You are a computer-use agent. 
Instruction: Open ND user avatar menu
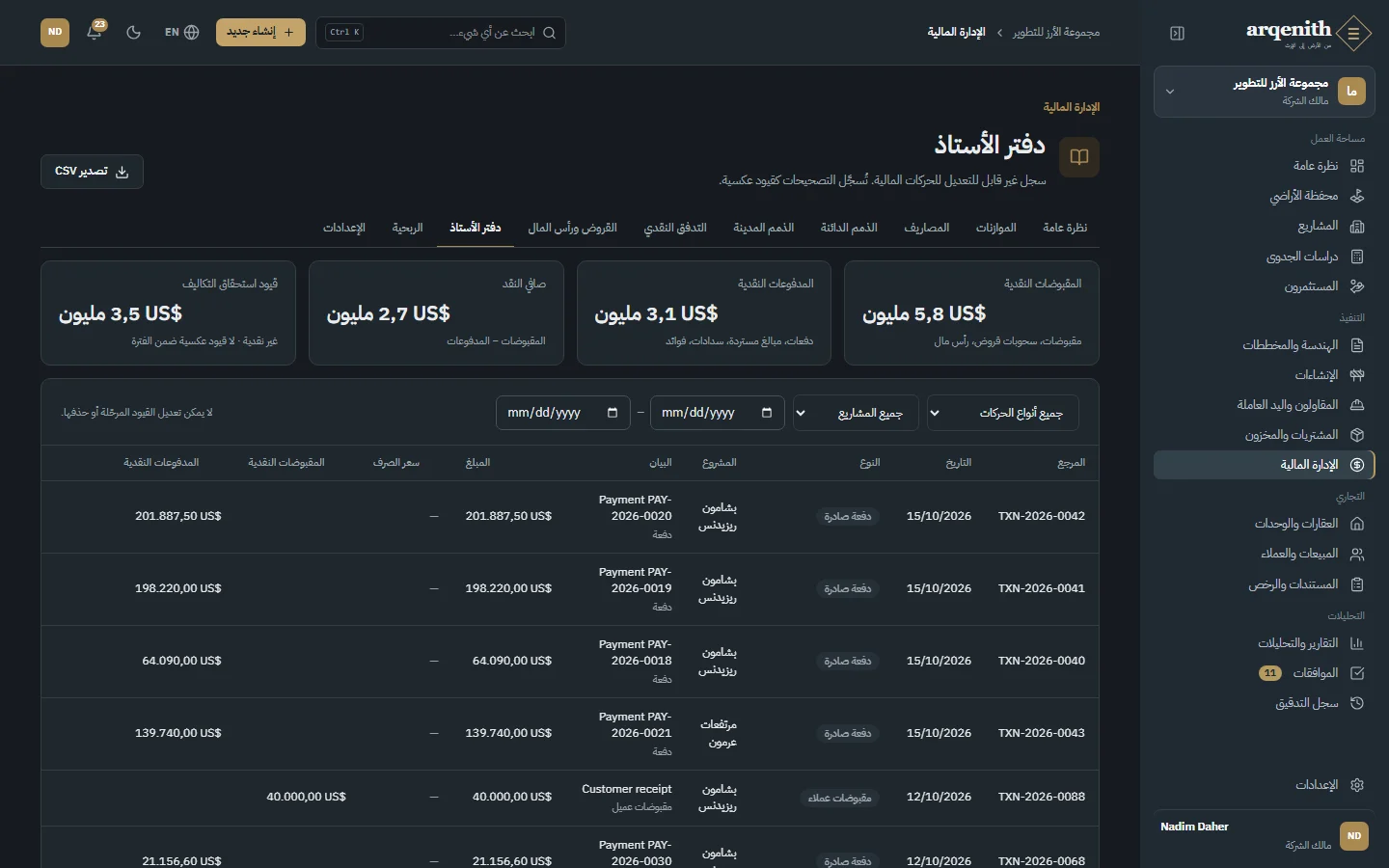click(55, 32)
